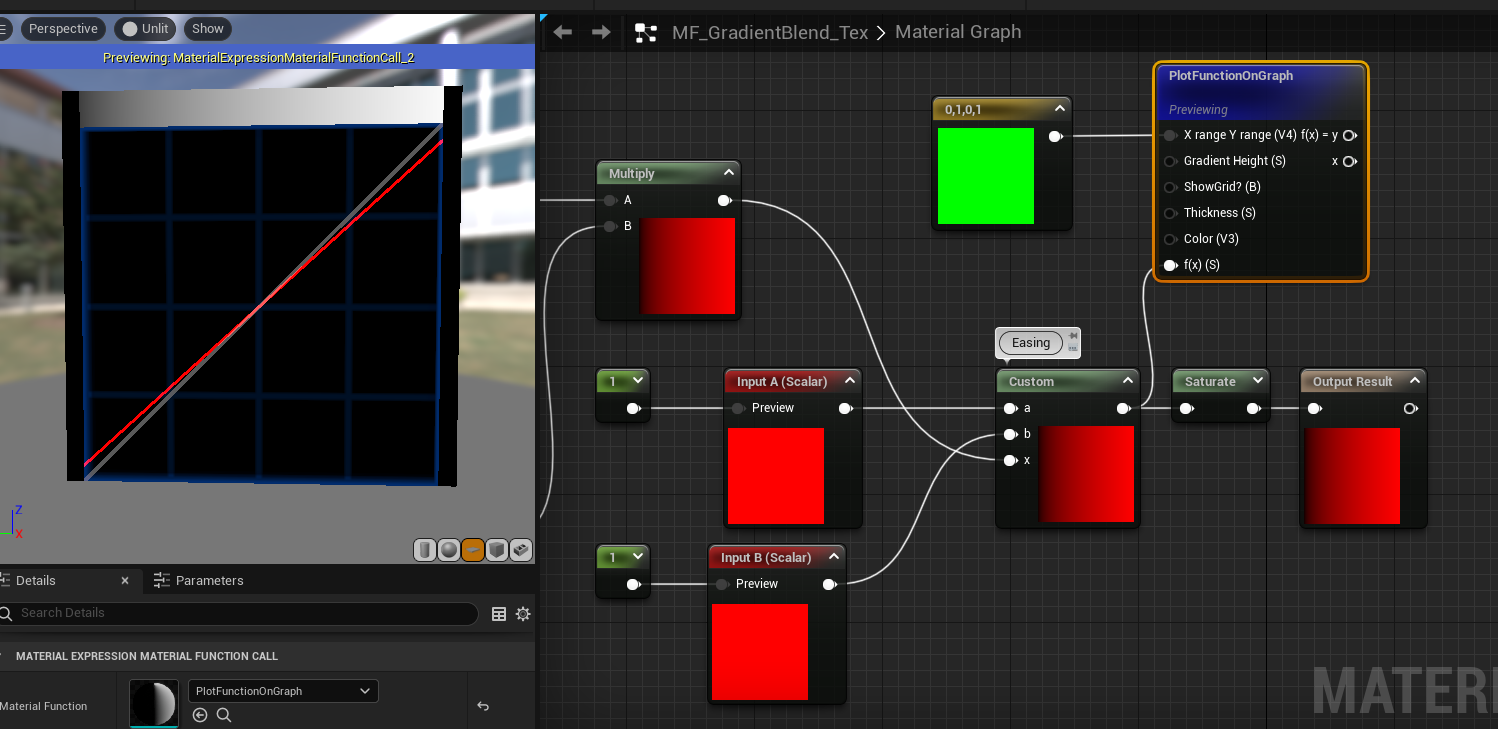Select the cylinder preview mesh icon

(425, 550)
